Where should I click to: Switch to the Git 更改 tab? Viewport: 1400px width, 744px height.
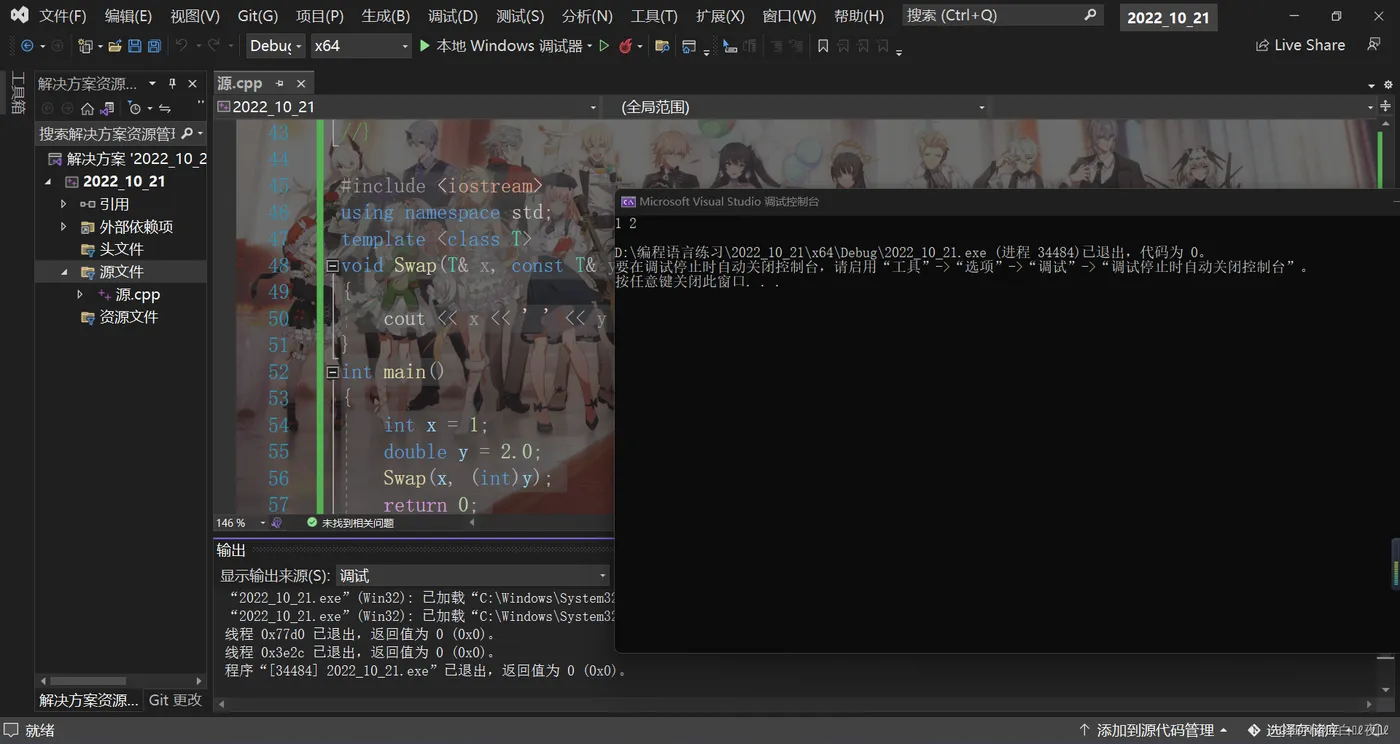(x=175, y=700)
